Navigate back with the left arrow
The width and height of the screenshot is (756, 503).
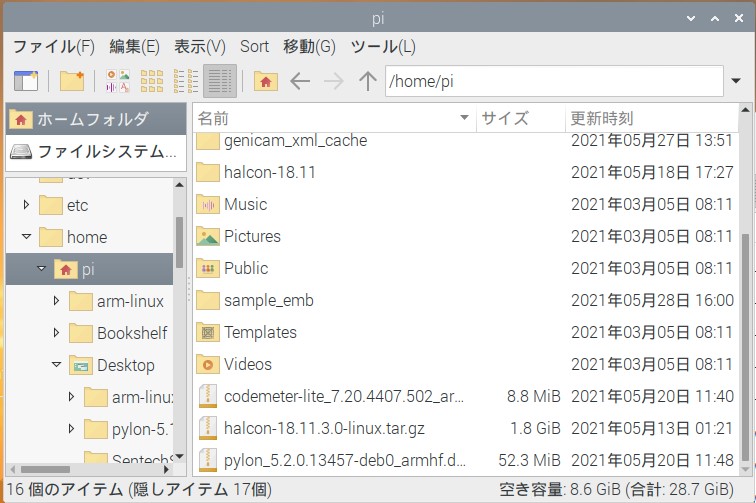coord(300,81)
